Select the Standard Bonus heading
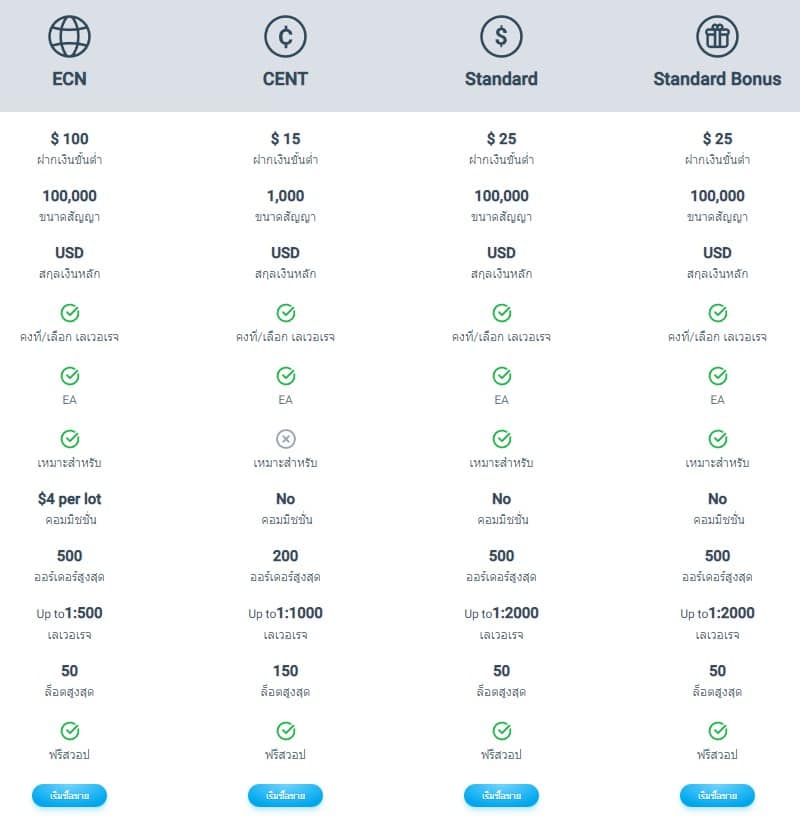 click(x=717, y=79)
